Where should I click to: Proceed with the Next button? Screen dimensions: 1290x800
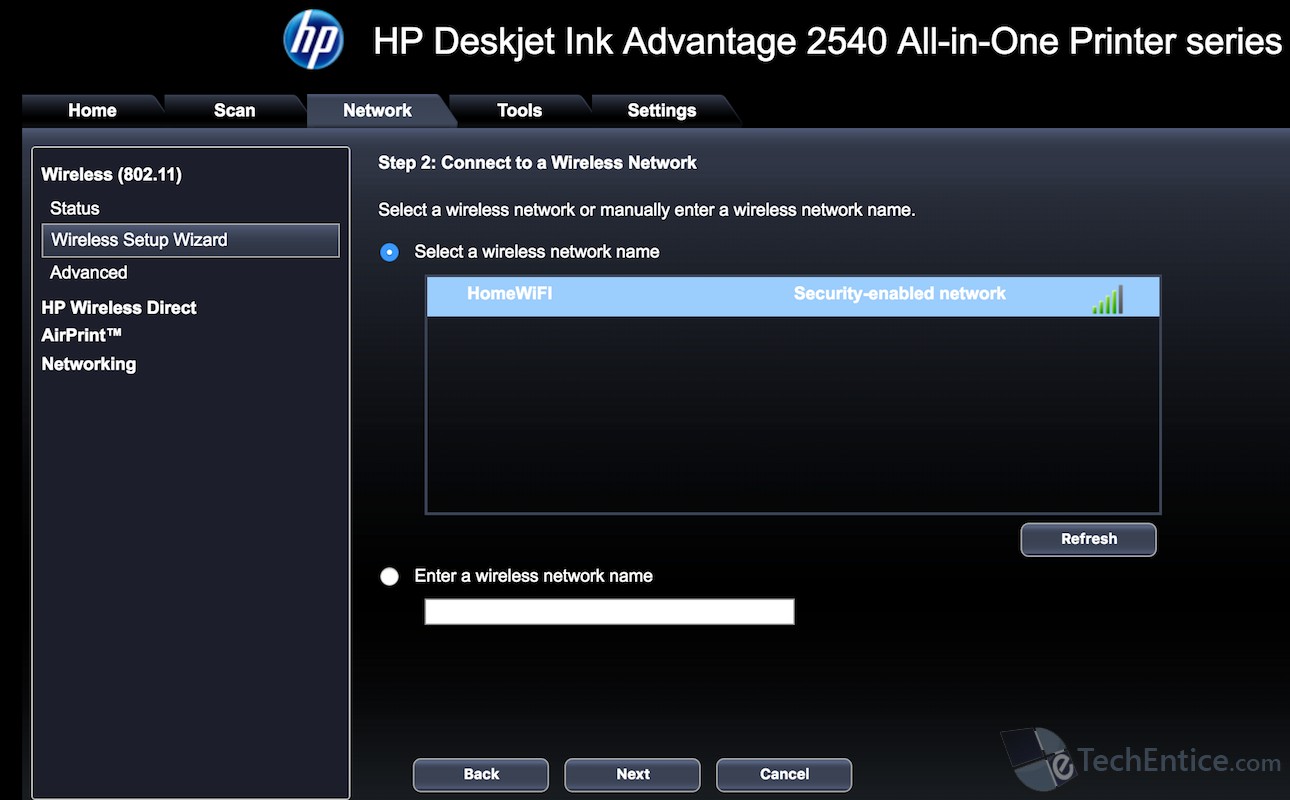[x=632, y=774]
